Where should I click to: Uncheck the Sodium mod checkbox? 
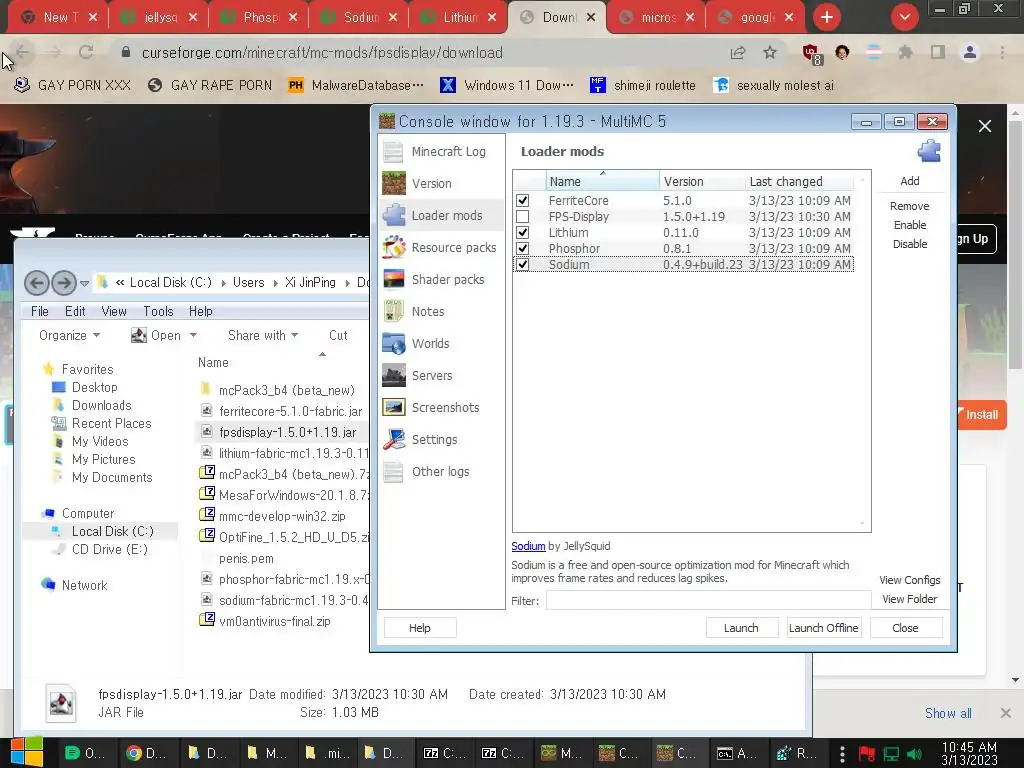click(x=522, y=264)
